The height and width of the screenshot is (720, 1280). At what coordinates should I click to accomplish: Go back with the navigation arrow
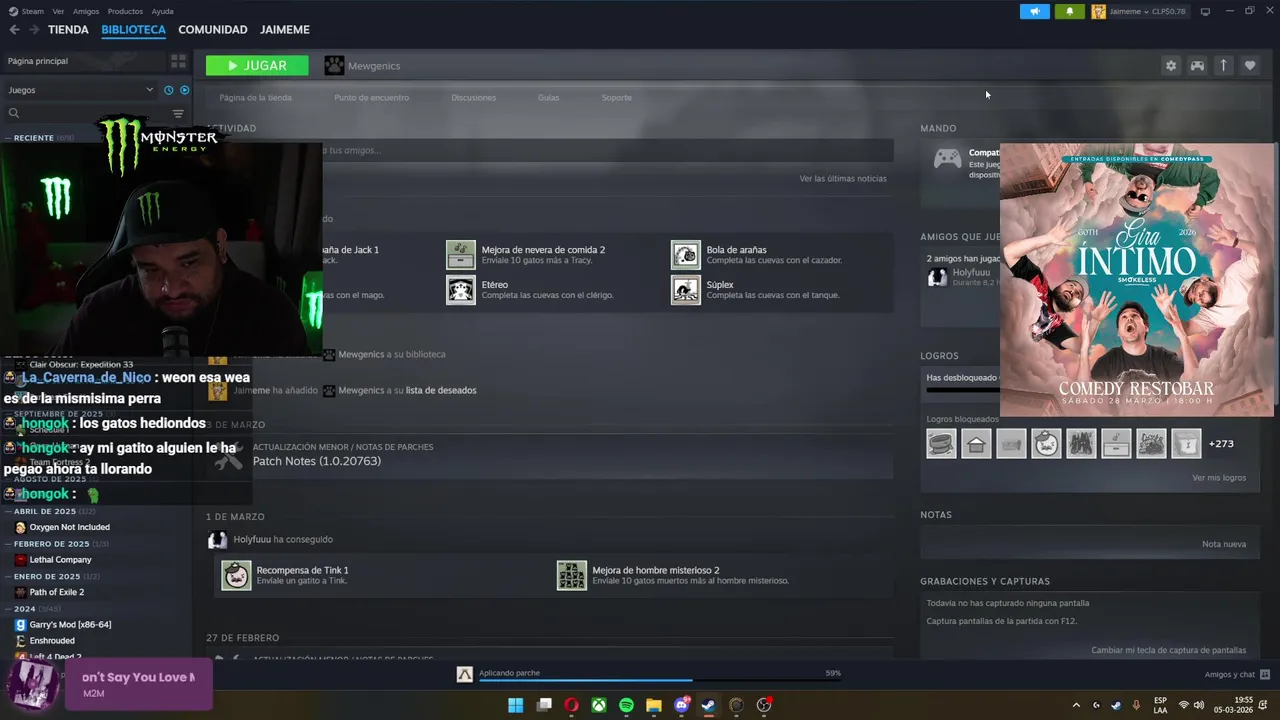(x=14, y=30)
